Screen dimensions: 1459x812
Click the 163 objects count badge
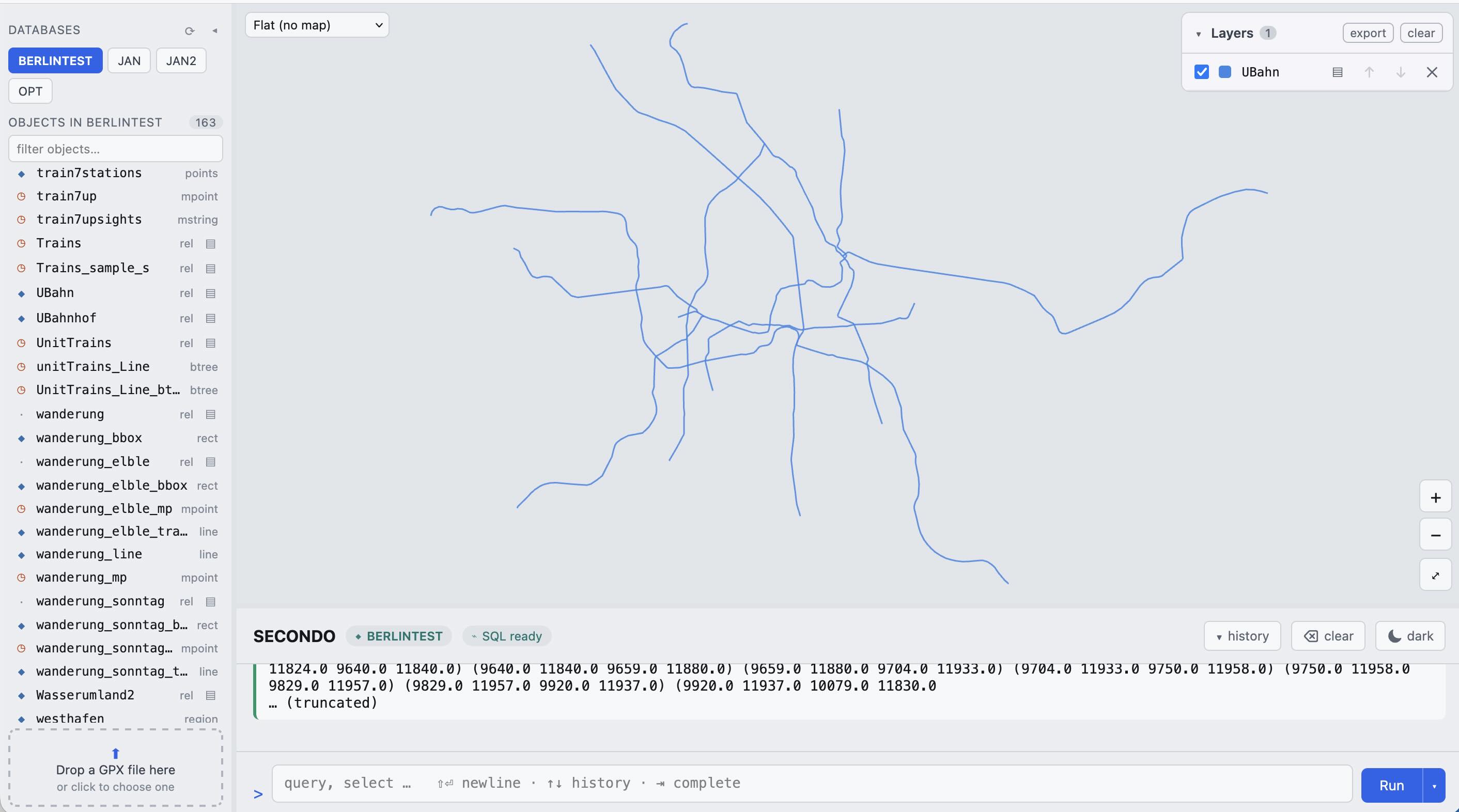(205, 122)
